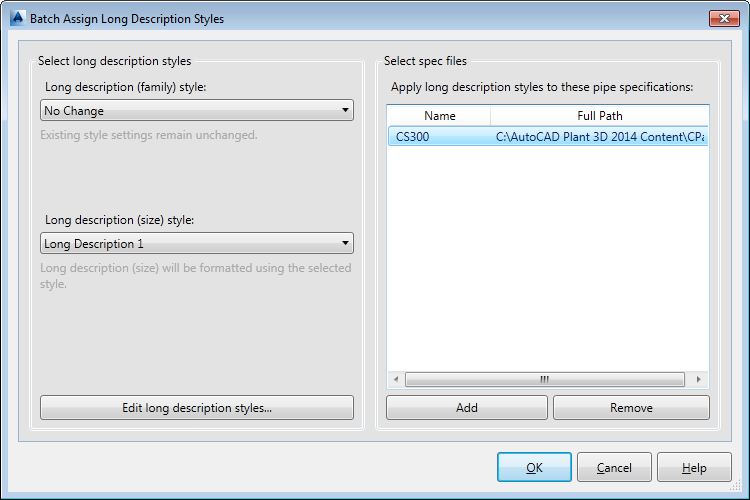Image resolution: width=750 pixels, height=500 pixels.
Task: Click the Full Path column header
Action: [x=599, y=116]
